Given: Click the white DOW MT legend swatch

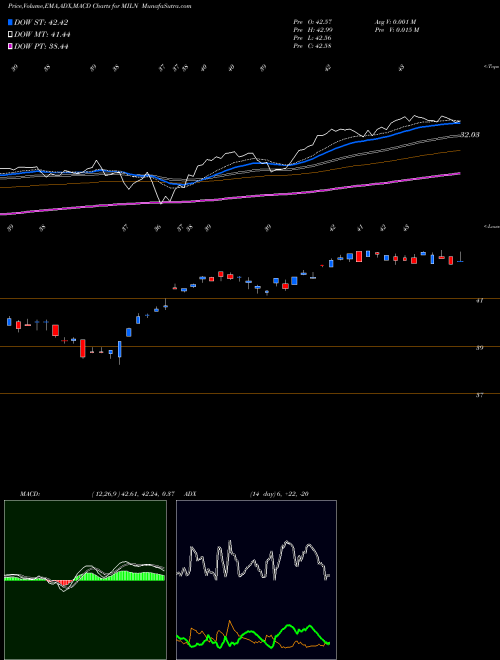Looking at the screenshot, I should 10,35.
